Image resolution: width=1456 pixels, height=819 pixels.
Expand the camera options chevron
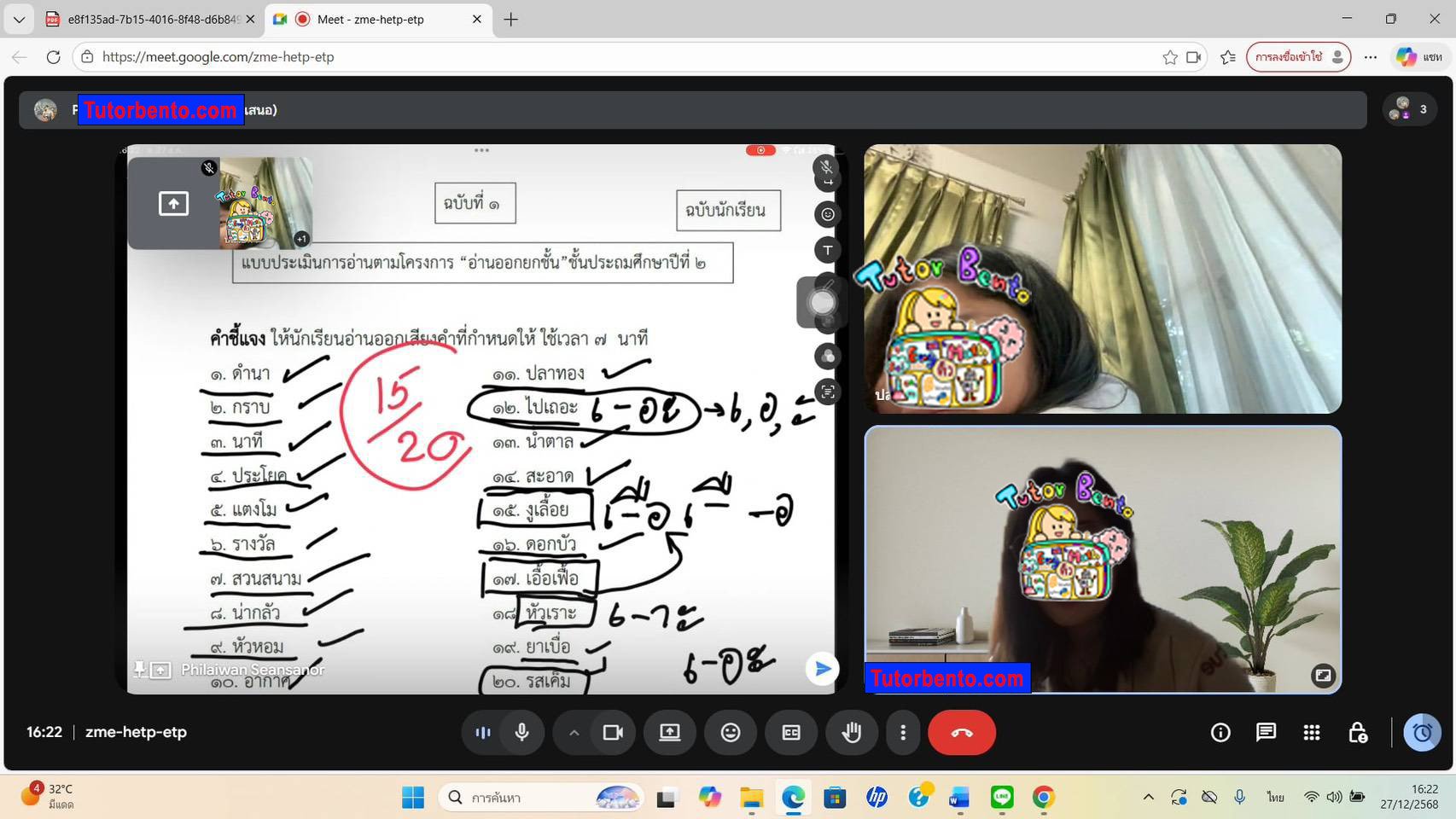(x=574, y=732)
